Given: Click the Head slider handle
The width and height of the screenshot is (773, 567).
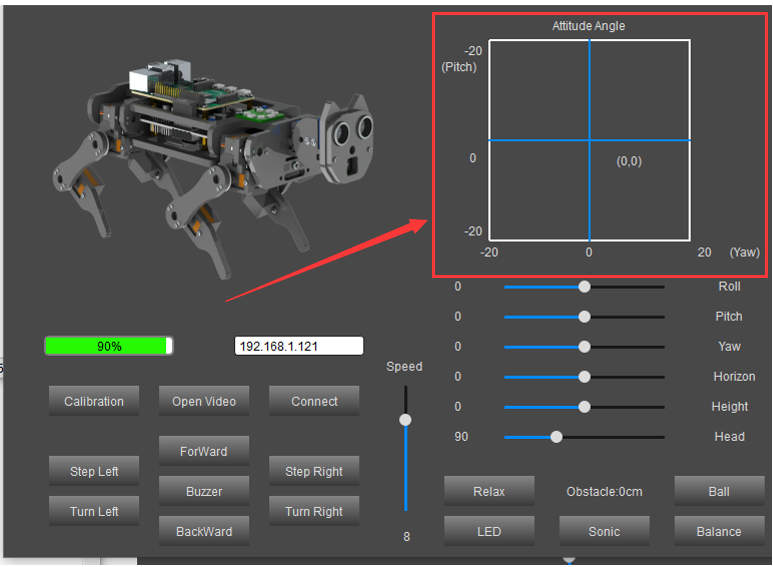Looking at the screenshot, I should click(556, 437).
